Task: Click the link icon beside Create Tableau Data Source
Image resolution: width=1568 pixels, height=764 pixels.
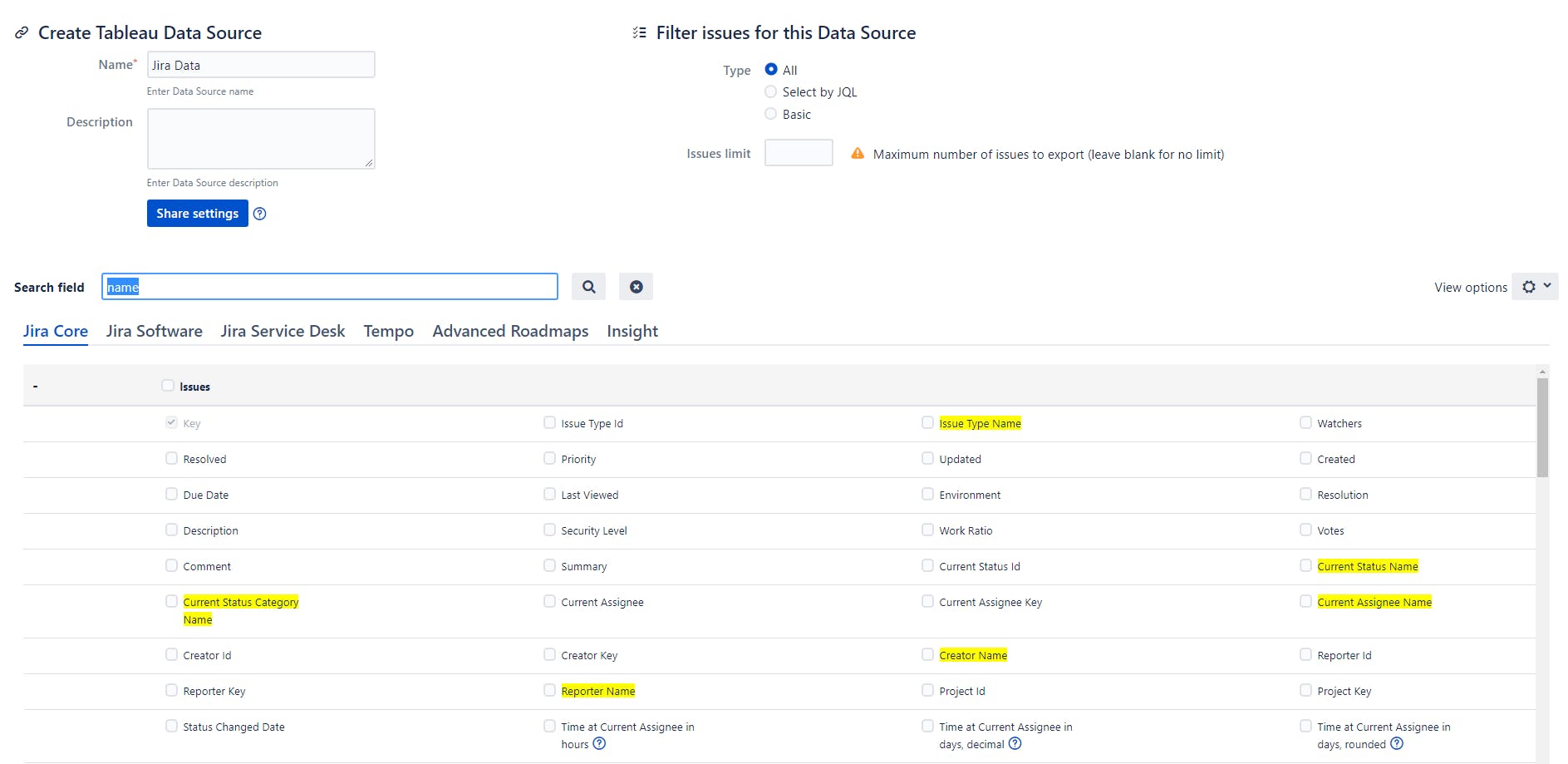Action: [22, 33]
